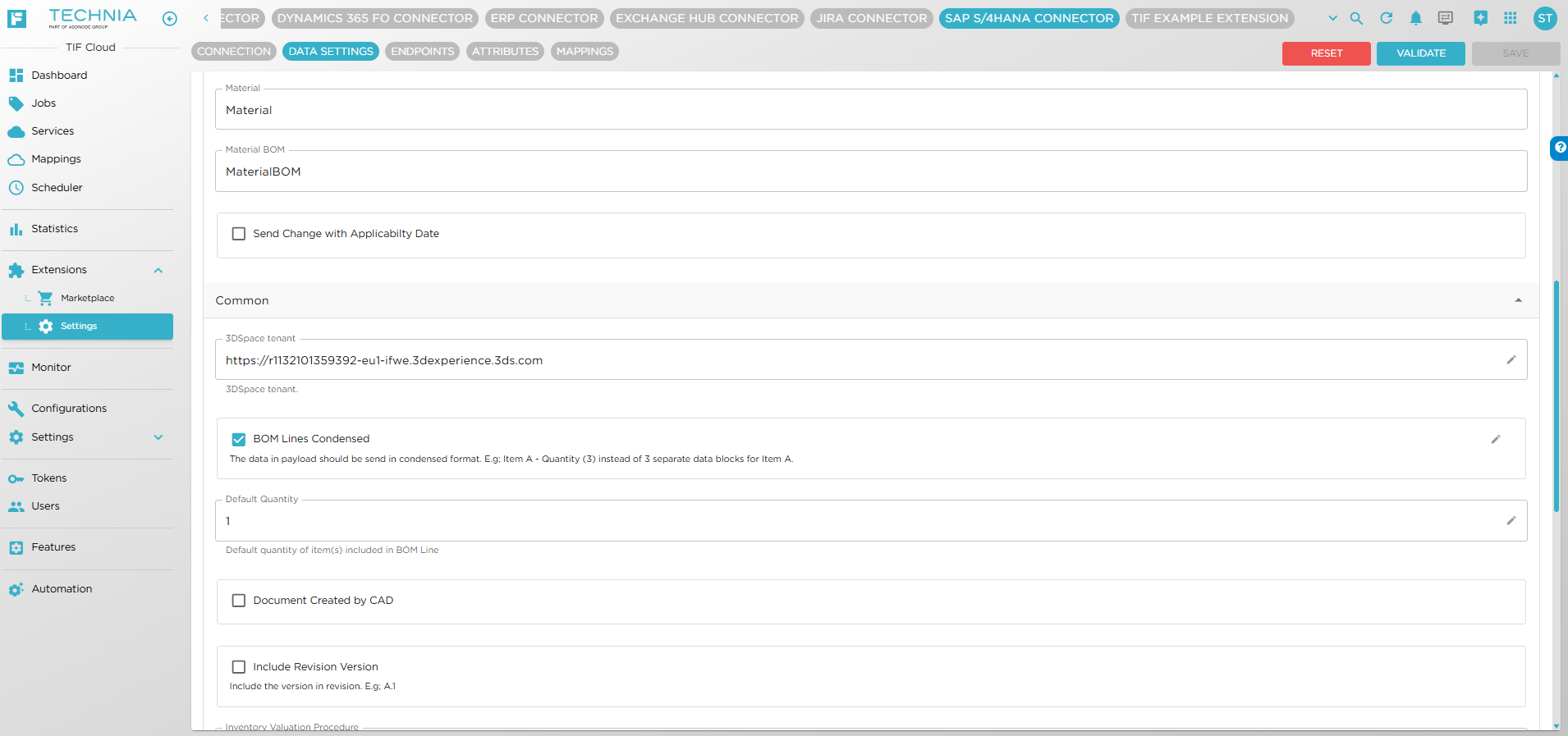Enable Send Change with Applicabilty Date
1568x736 pixels.
tap(239, 234)
